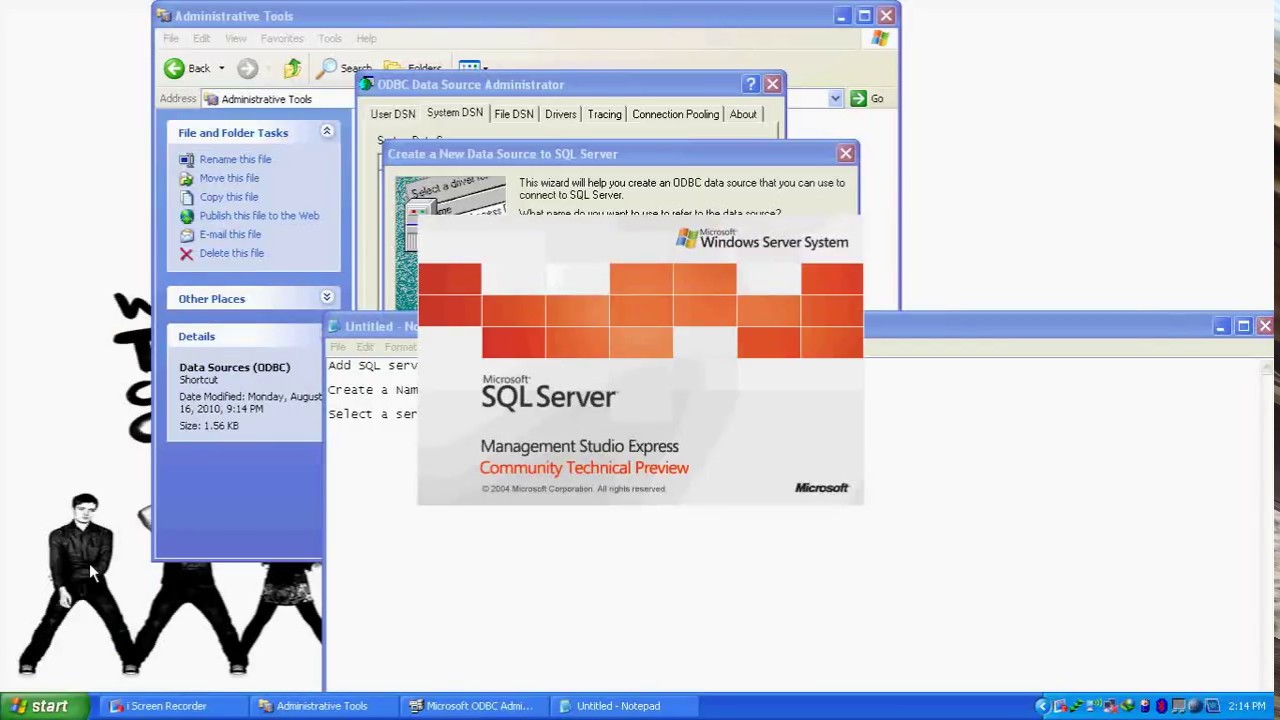Screen dimensions: 1280x720
Task: Click Copy this file link
Action: tap(228, 197)
